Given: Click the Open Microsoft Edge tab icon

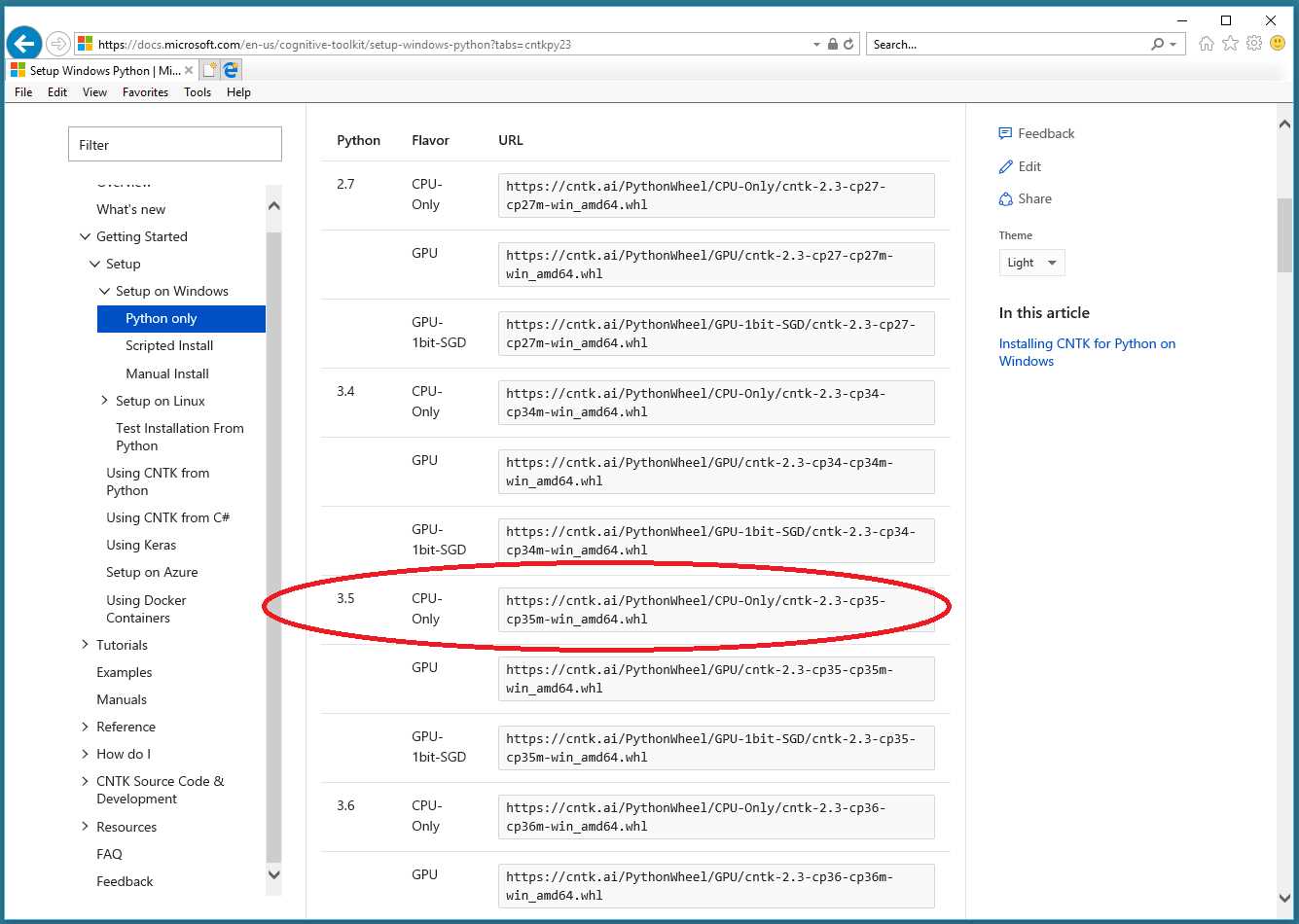Looking at the screenshot, I should pos(232,70).
